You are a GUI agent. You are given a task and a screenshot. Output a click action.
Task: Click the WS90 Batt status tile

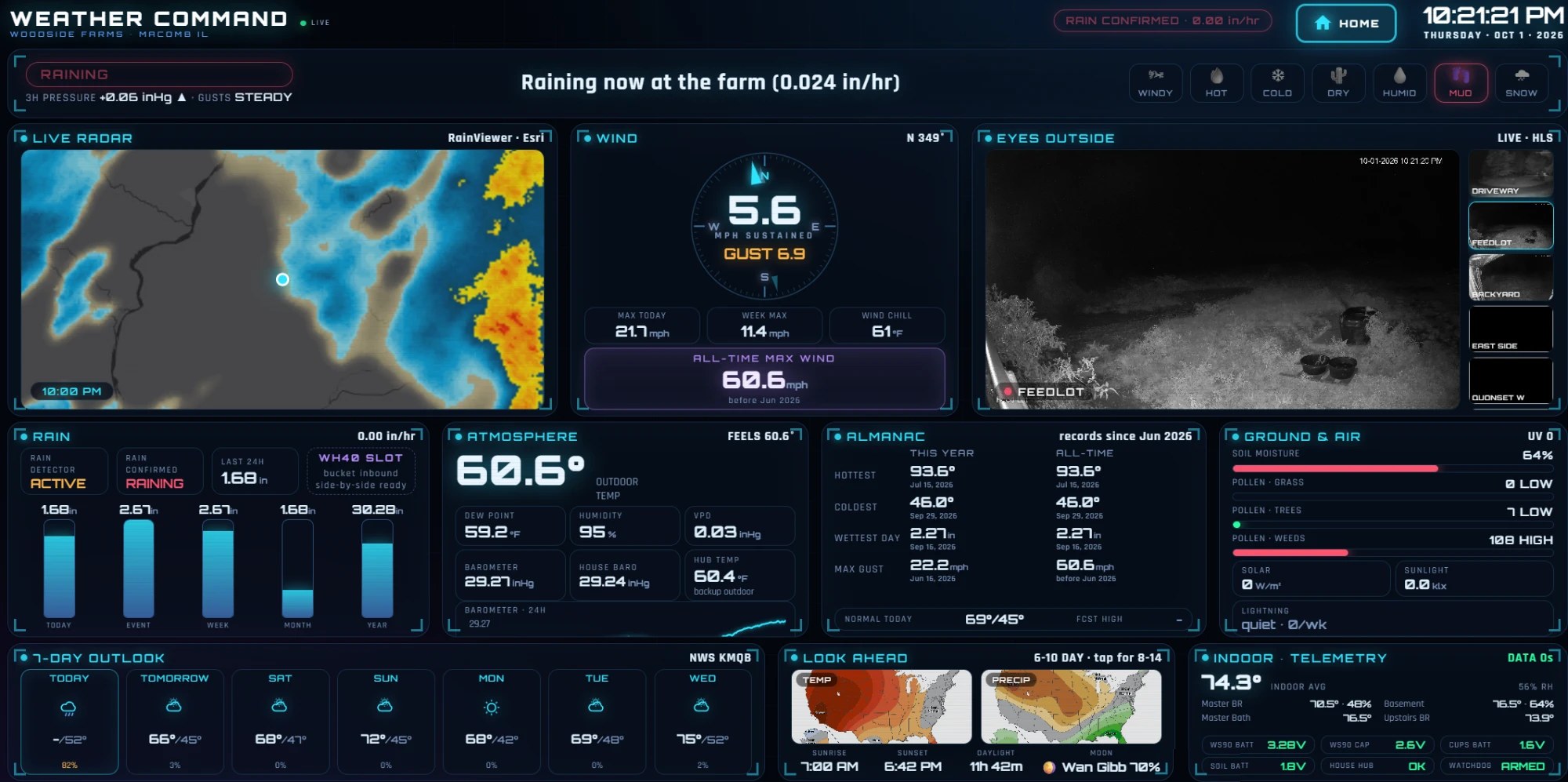tap(1258, 745)
